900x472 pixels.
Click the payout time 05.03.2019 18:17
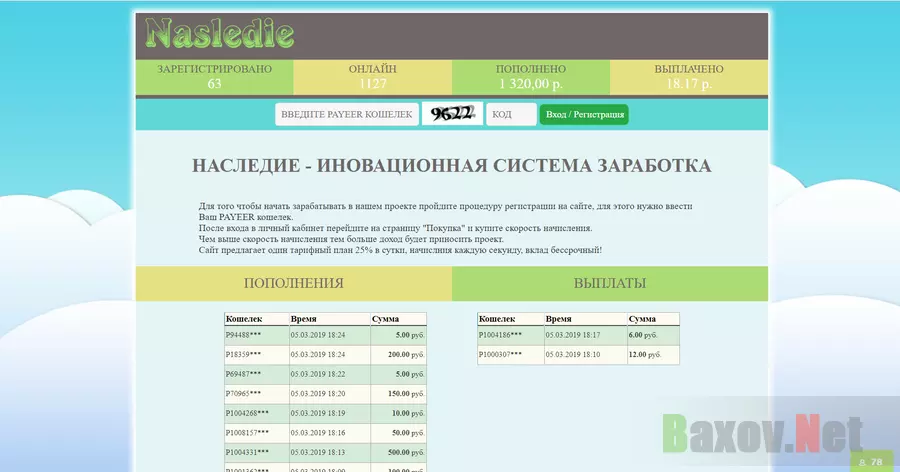click(585, 335)
